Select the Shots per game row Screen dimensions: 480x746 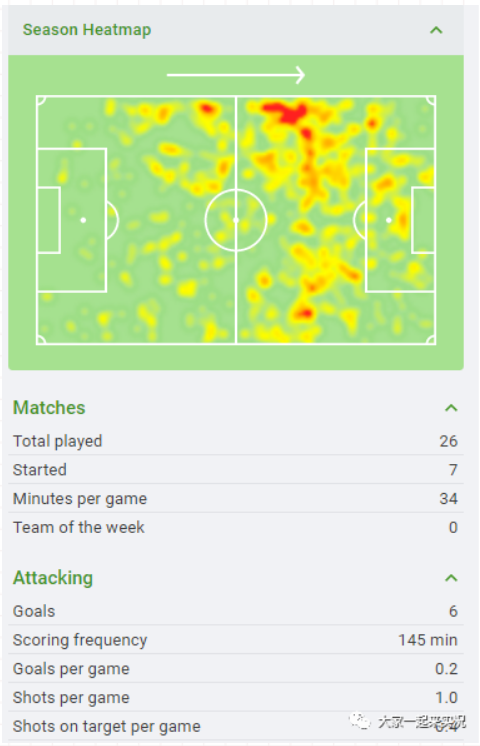point(235,697)
